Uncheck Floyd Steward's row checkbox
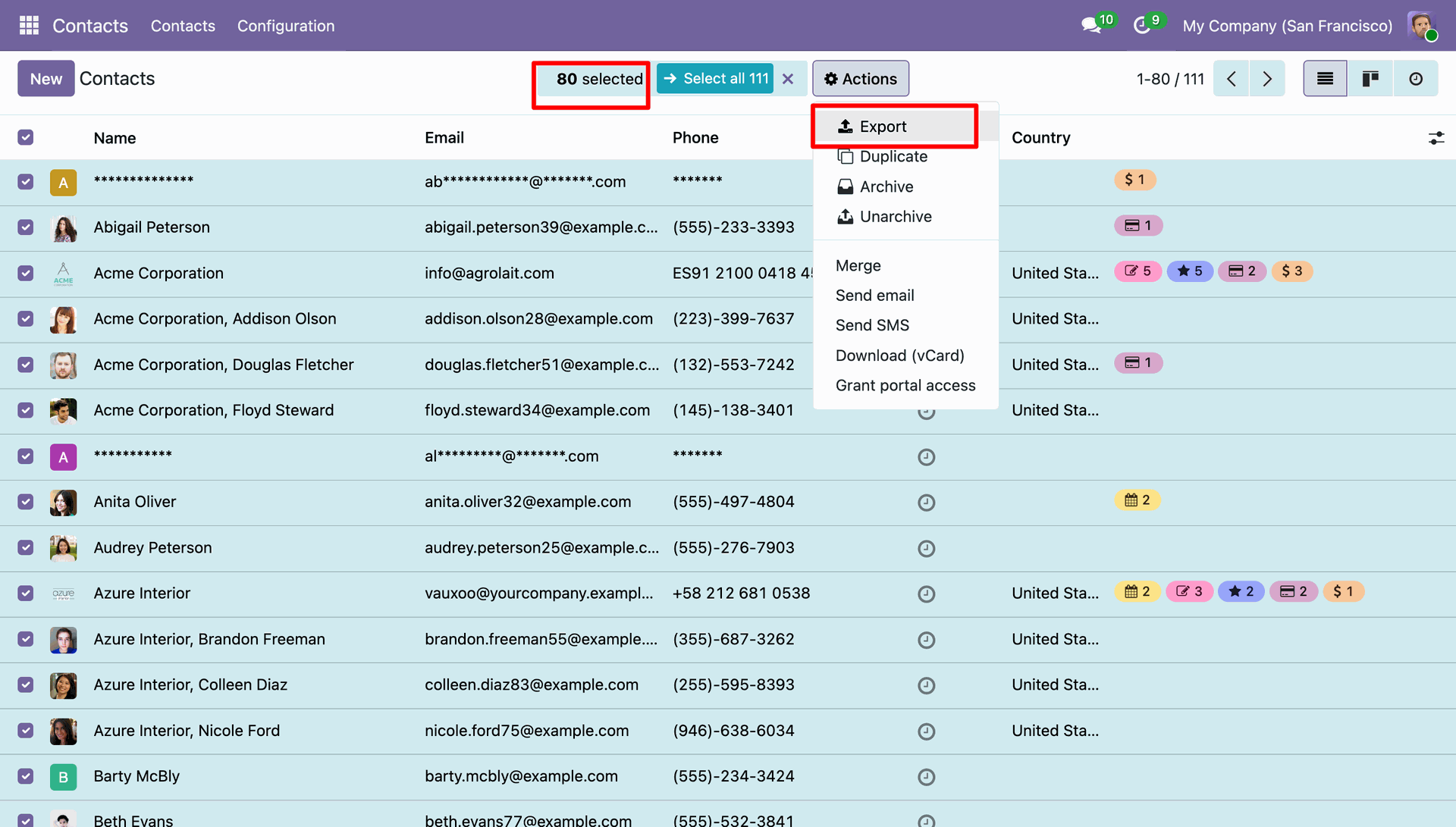The width and height of the screenshot is (1456, 827). click(x=26, y=410)
